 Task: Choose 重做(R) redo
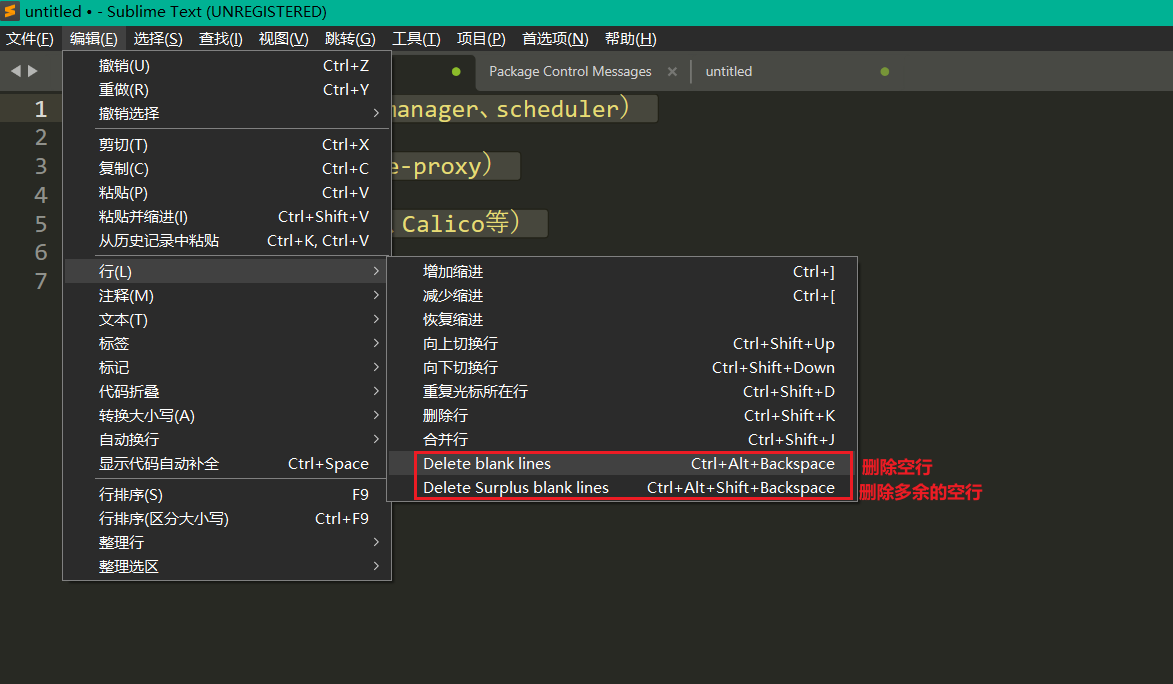click(227, 90)
